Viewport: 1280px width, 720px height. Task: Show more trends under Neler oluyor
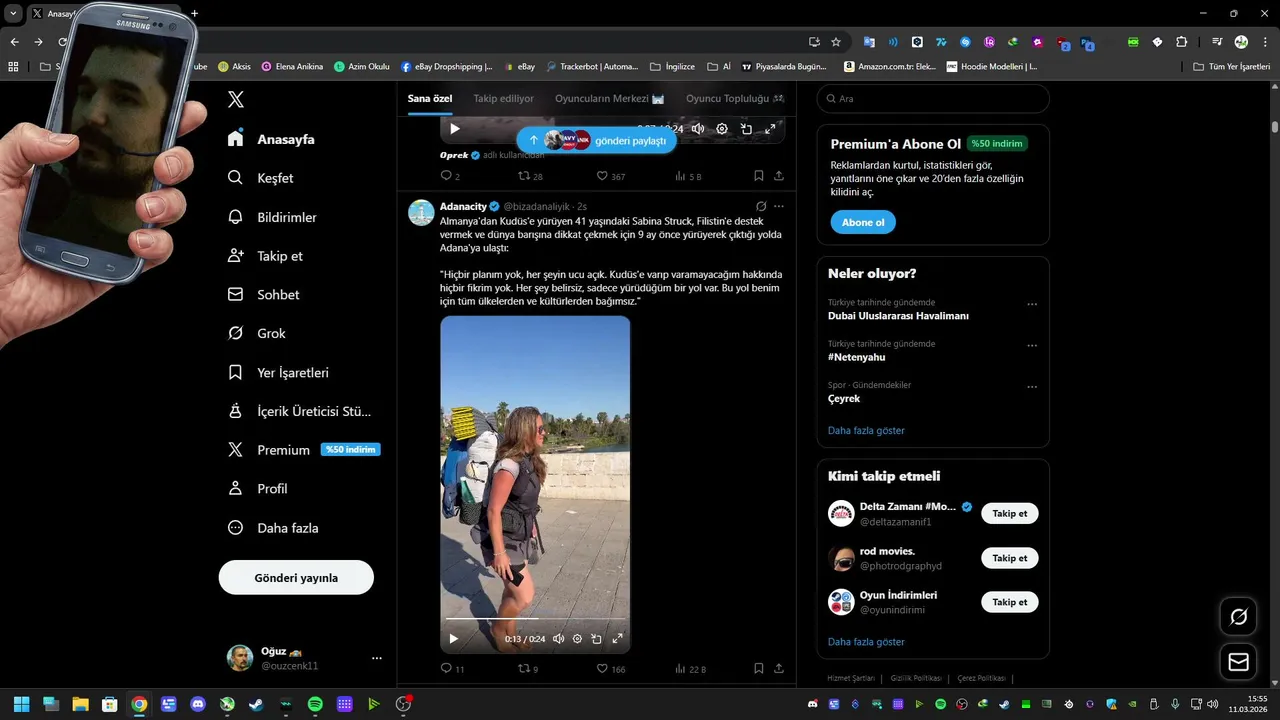[866, 430]
